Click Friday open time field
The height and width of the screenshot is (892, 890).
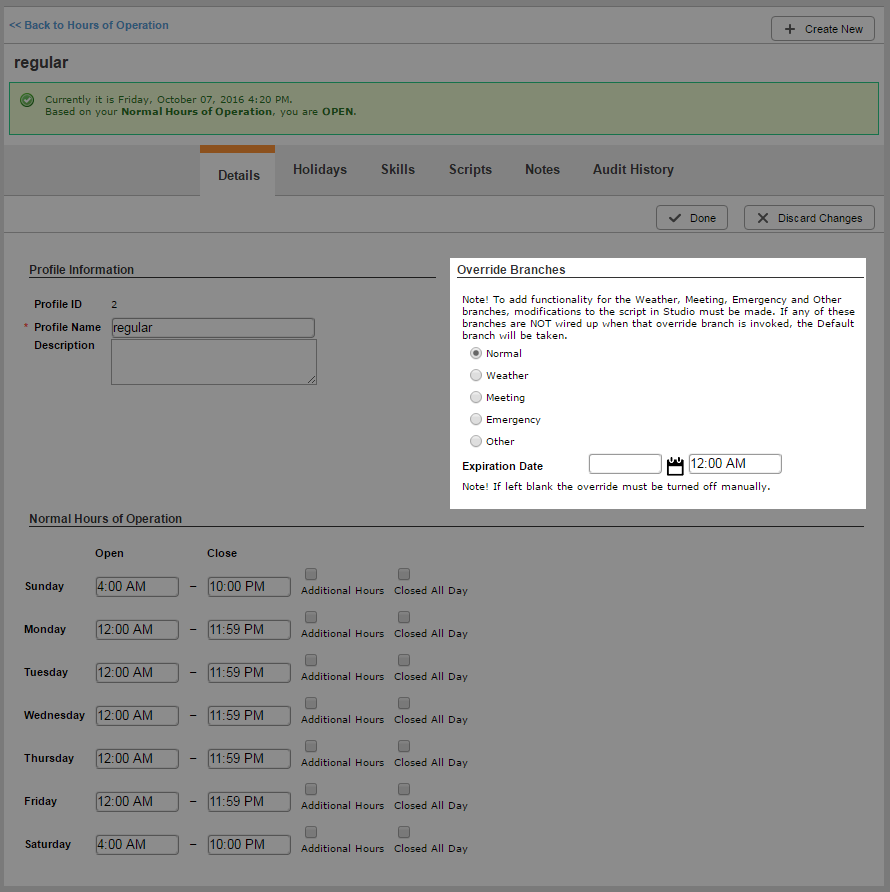point(137,802)
